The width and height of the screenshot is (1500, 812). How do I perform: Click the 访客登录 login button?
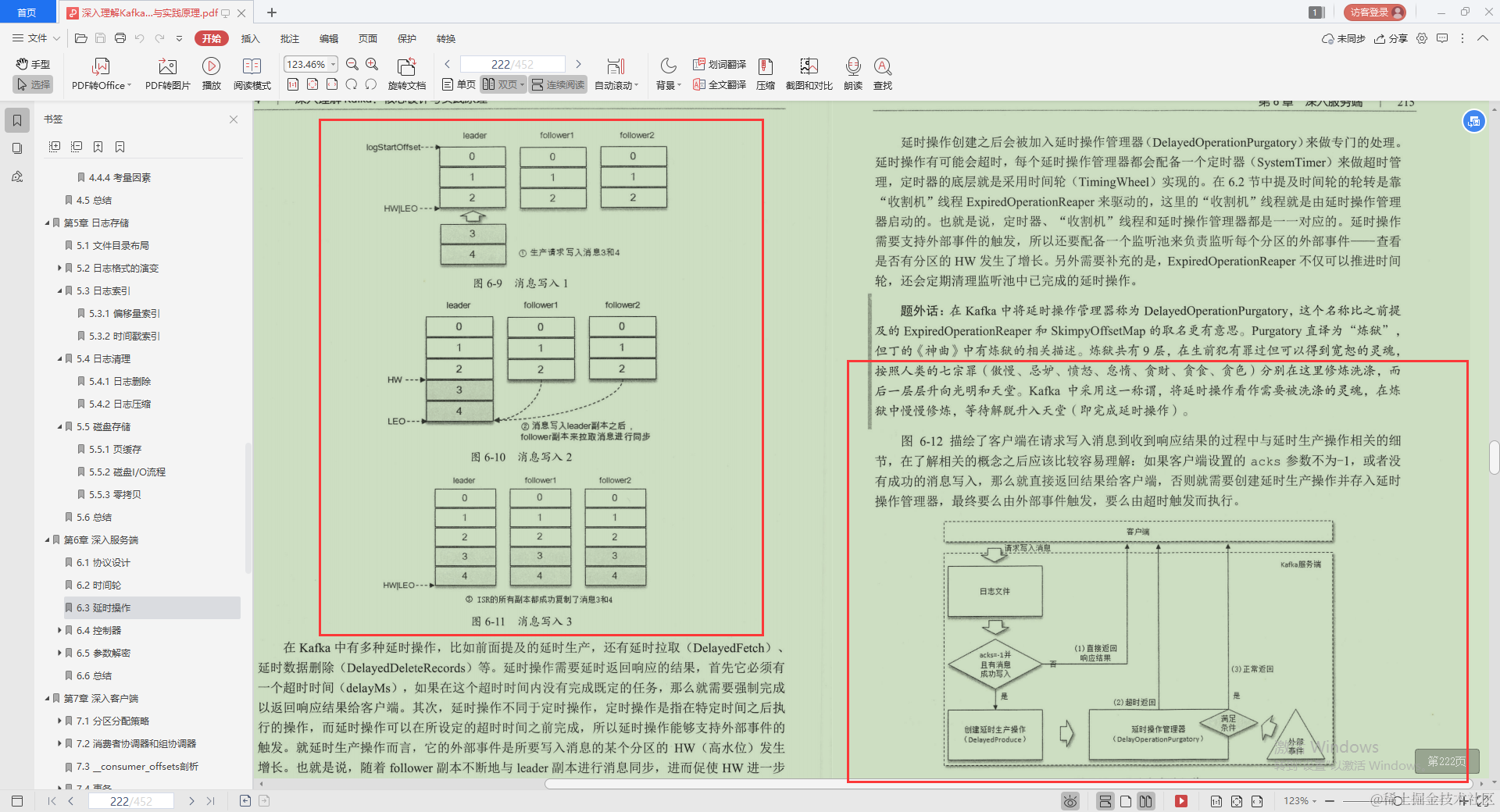click(x=1373, y=12)
